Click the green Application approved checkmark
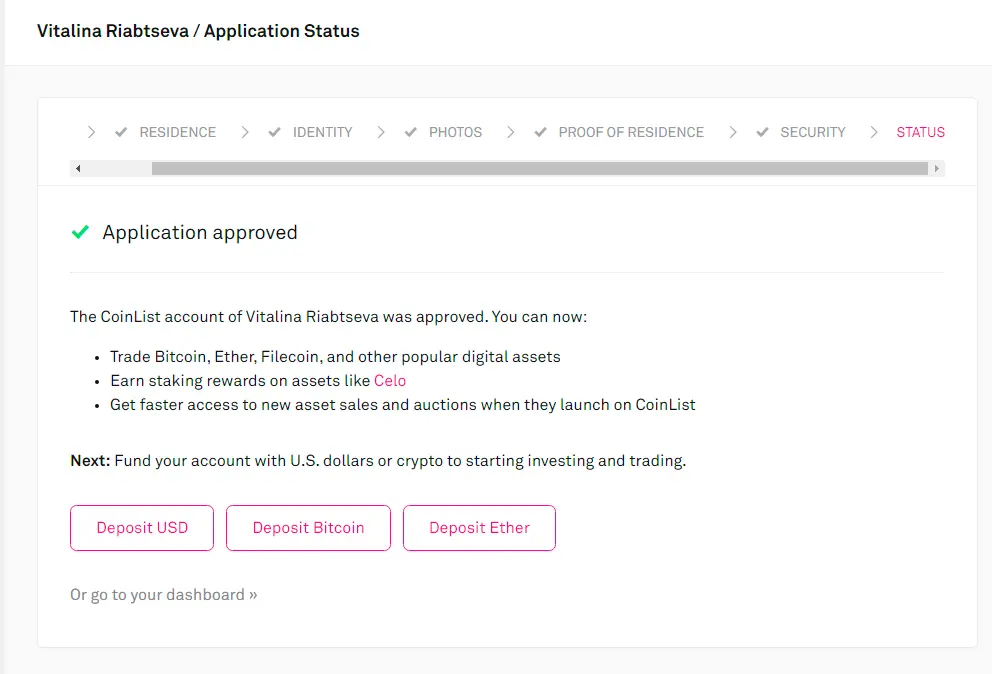The width and height of the screenshot is (992, 674). (x=80, y=232)
